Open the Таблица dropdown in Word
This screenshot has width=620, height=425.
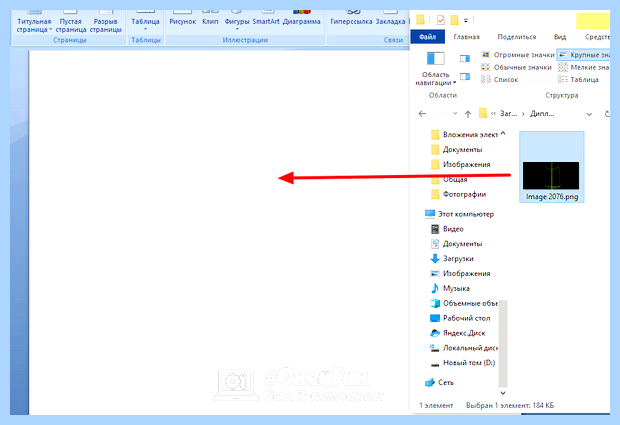tap(145, 22)
